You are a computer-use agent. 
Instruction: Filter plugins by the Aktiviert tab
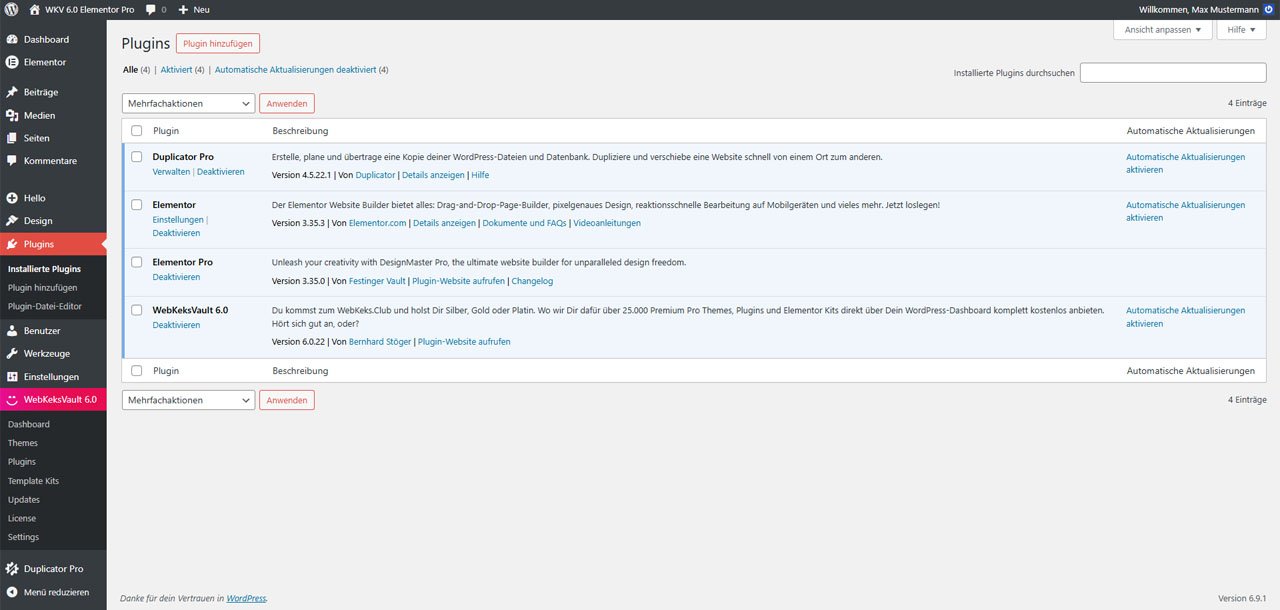(176, 70)
